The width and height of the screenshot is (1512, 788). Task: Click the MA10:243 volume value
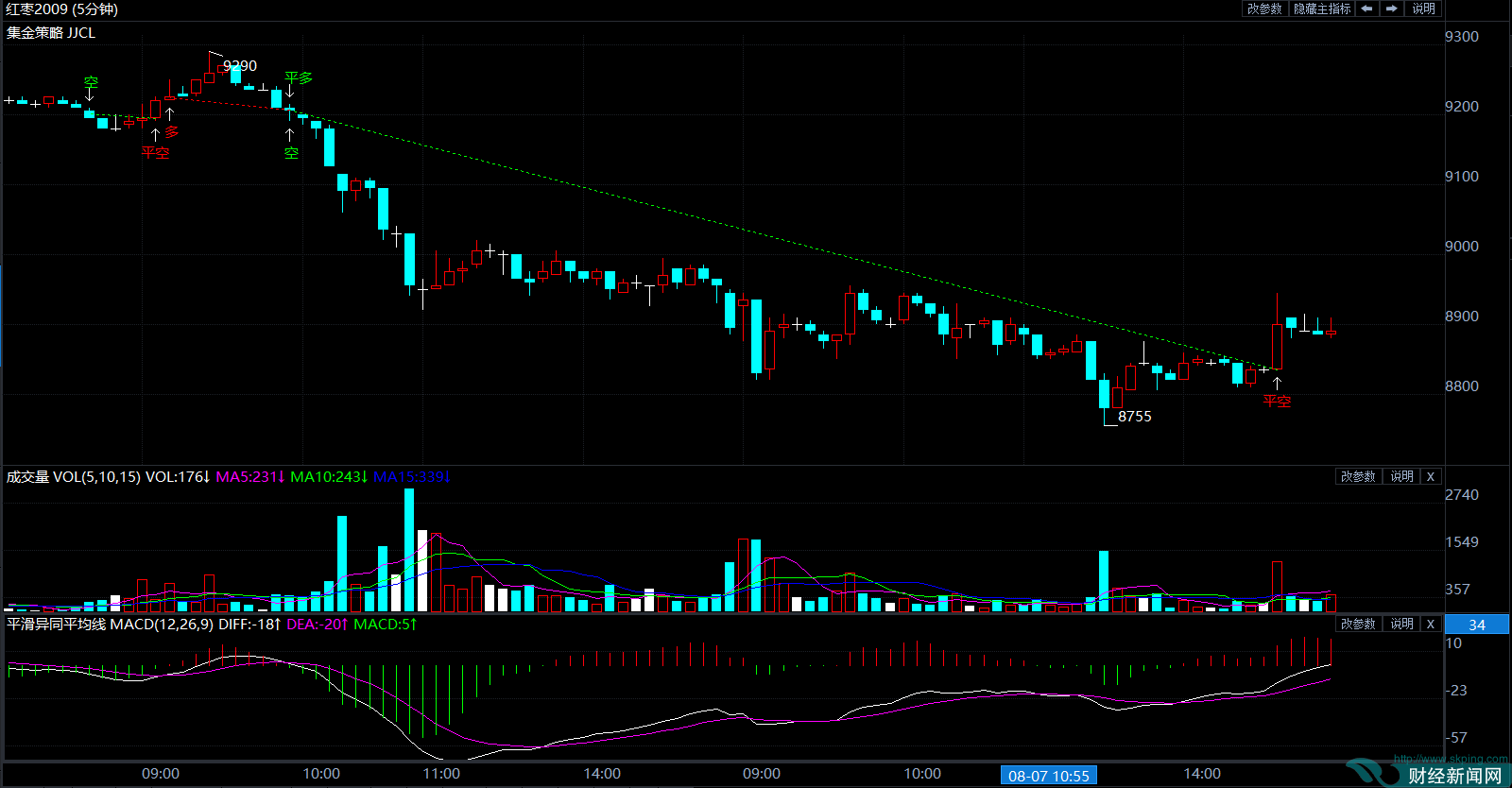coord(329,477)
